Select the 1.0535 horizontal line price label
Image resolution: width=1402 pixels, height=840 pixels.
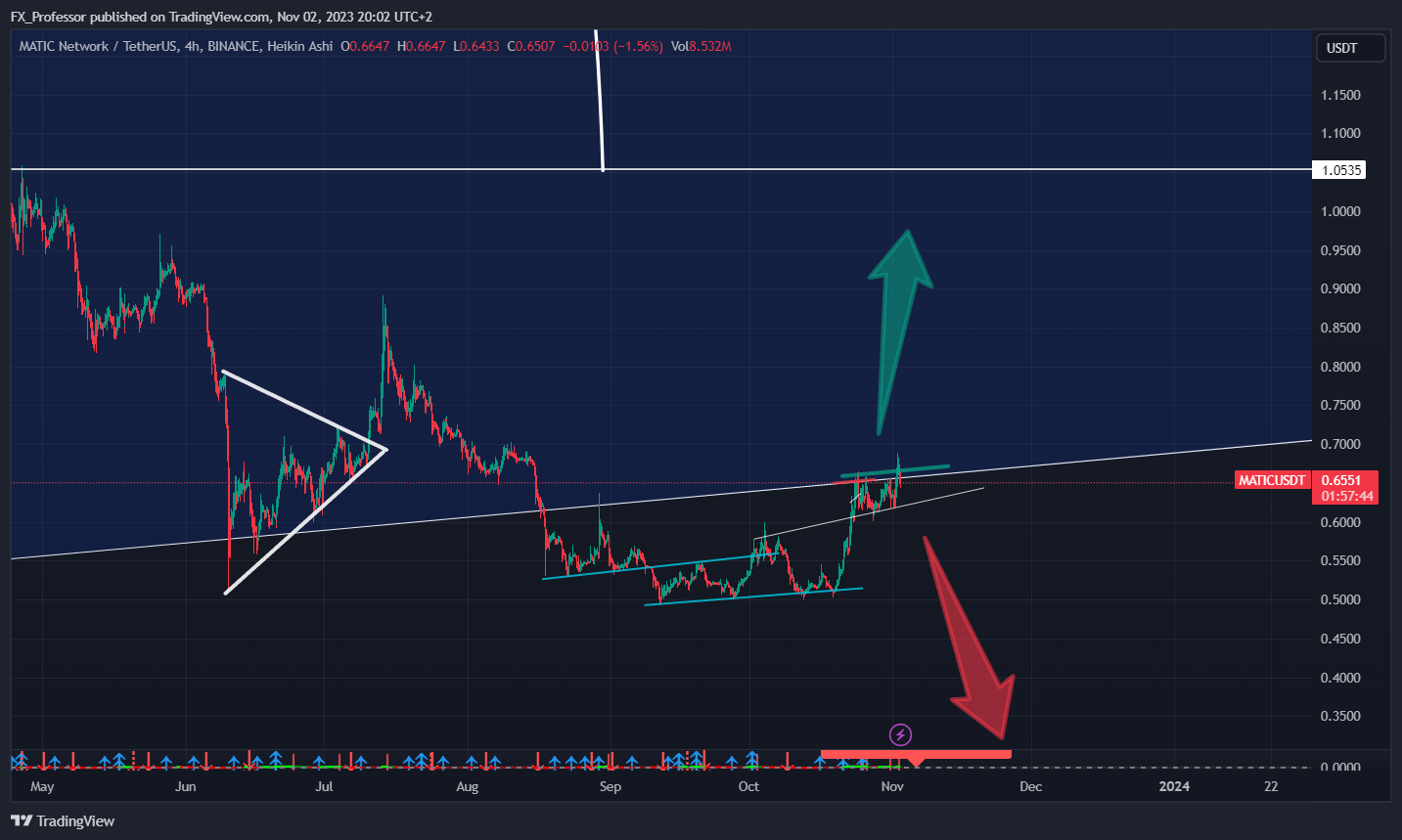[x=1340, y=170]
